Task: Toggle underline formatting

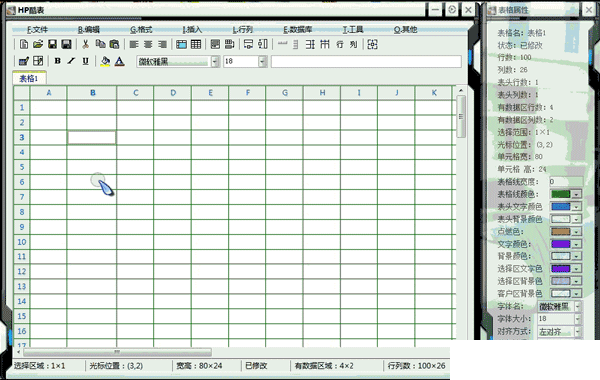Action: coord(86,61)
